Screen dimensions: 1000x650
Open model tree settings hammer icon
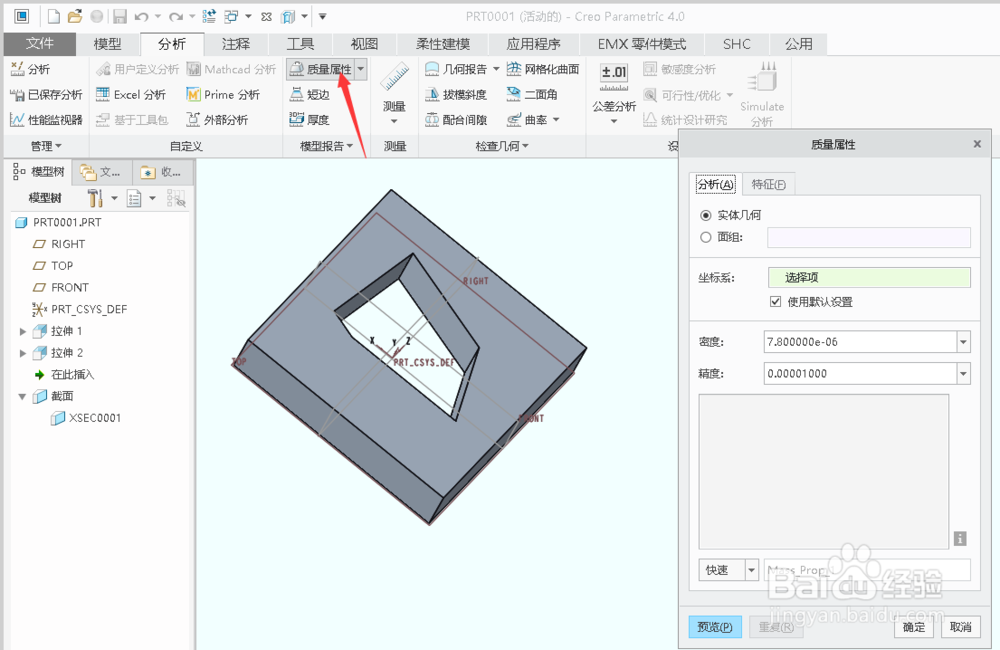[96, 198]
